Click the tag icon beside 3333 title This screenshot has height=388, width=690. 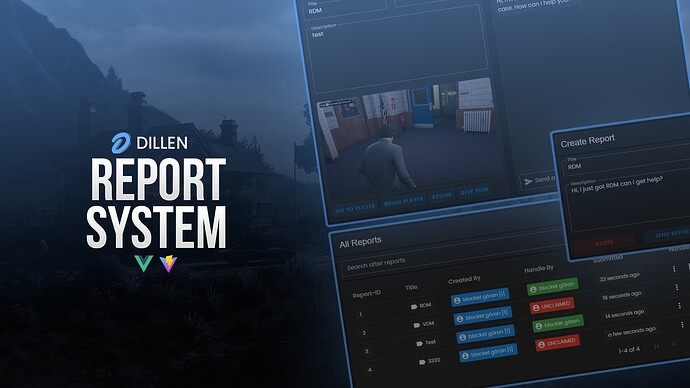pos(422,362)
